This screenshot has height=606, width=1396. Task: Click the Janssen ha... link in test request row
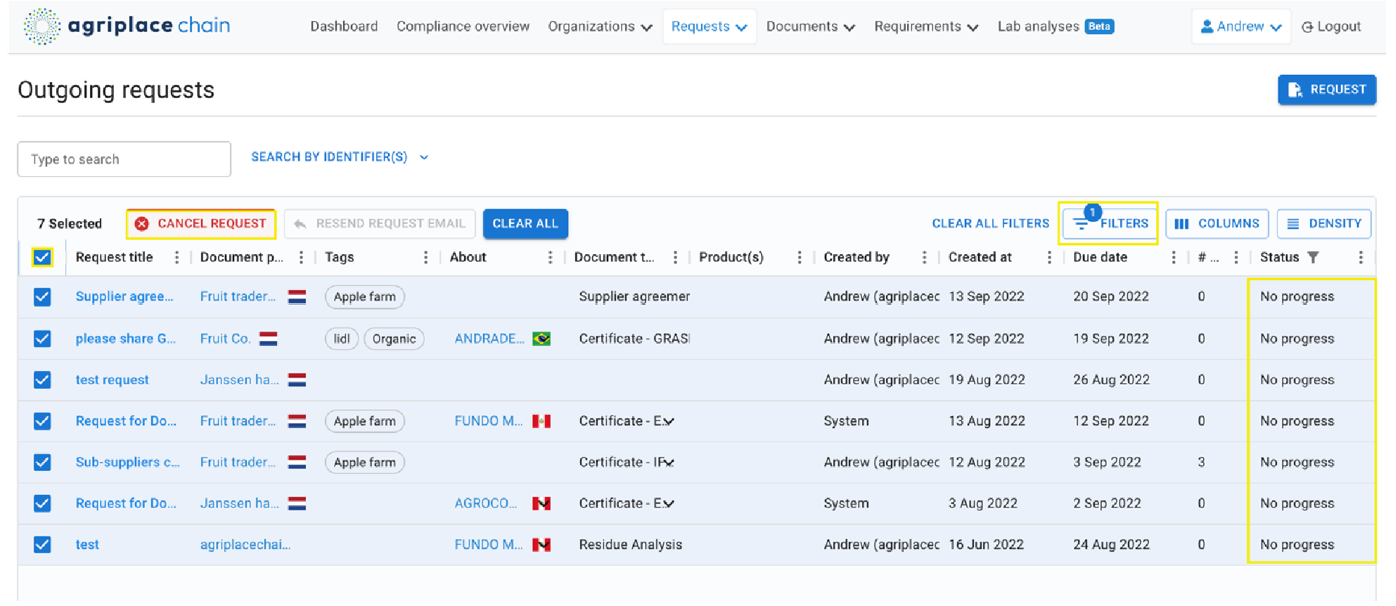(240, 380)
